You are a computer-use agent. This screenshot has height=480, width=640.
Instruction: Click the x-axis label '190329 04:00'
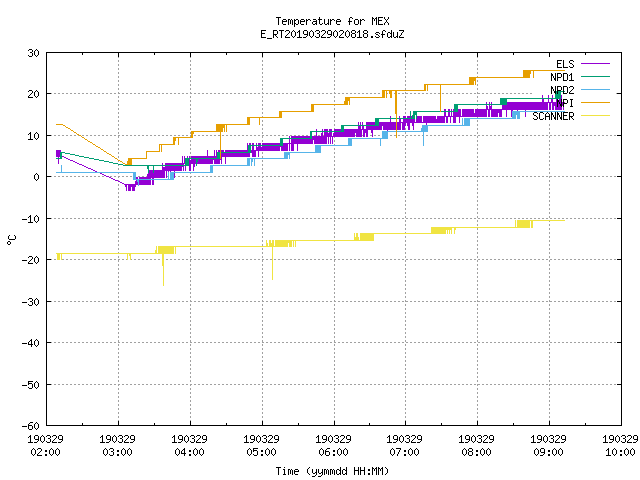pyautogui.click(x=189, y=446)
